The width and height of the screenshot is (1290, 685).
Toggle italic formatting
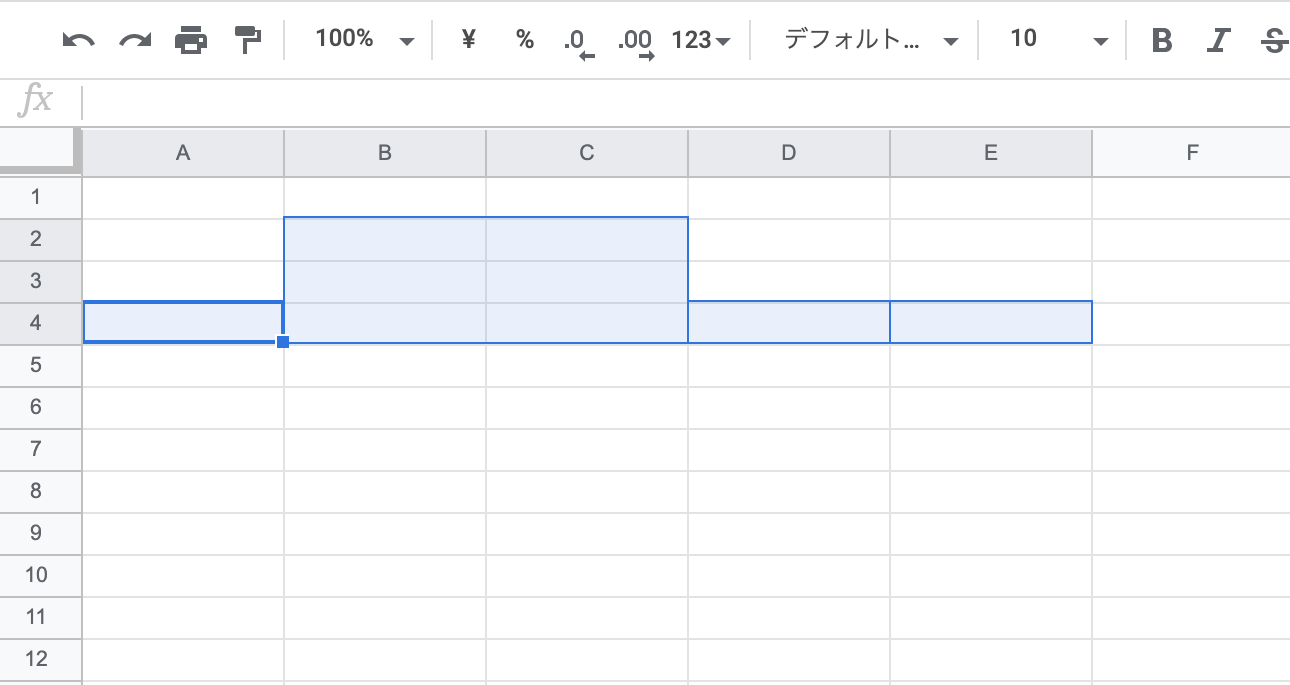[x=1217, y=40]
